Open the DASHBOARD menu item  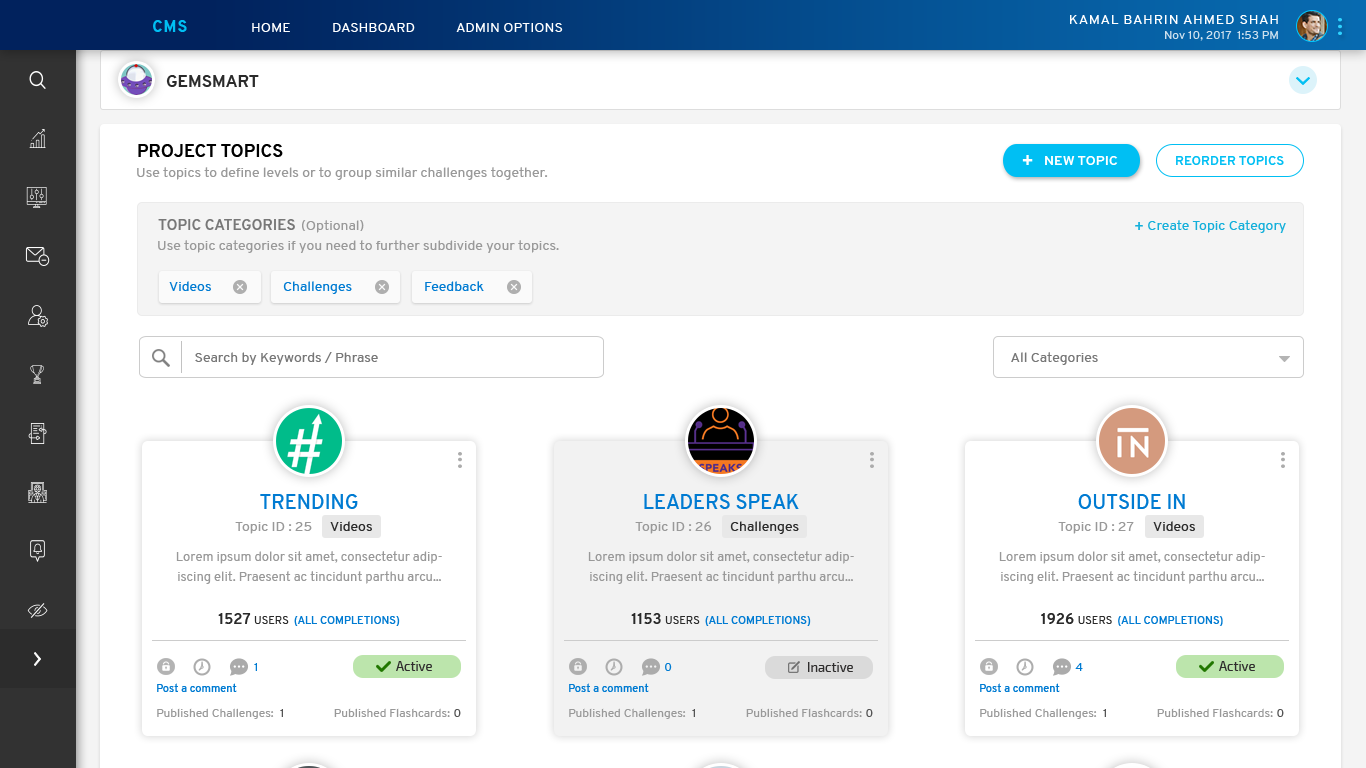click(x=373, y=28)
